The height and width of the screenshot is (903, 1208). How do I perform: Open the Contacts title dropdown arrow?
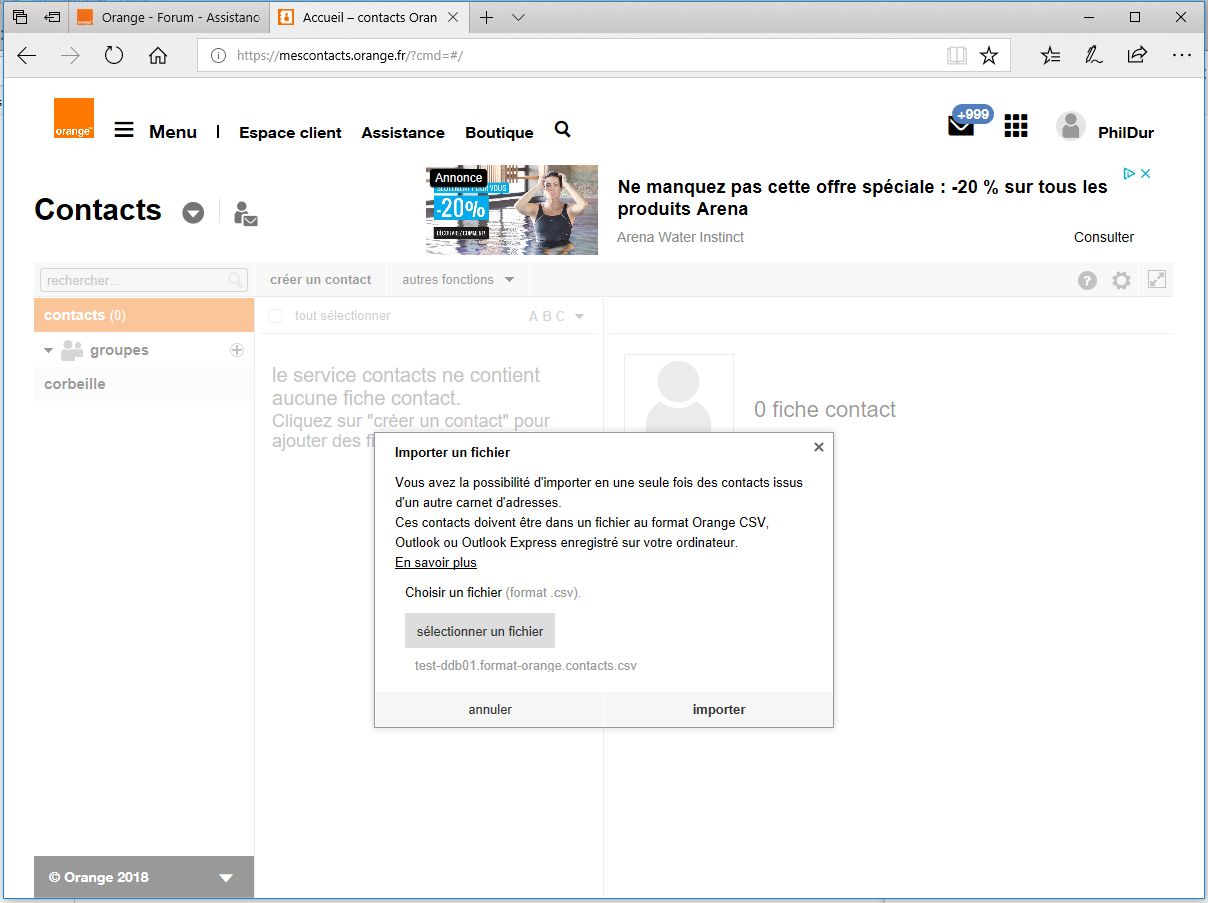pyautogui.click(x=193, y=213)
